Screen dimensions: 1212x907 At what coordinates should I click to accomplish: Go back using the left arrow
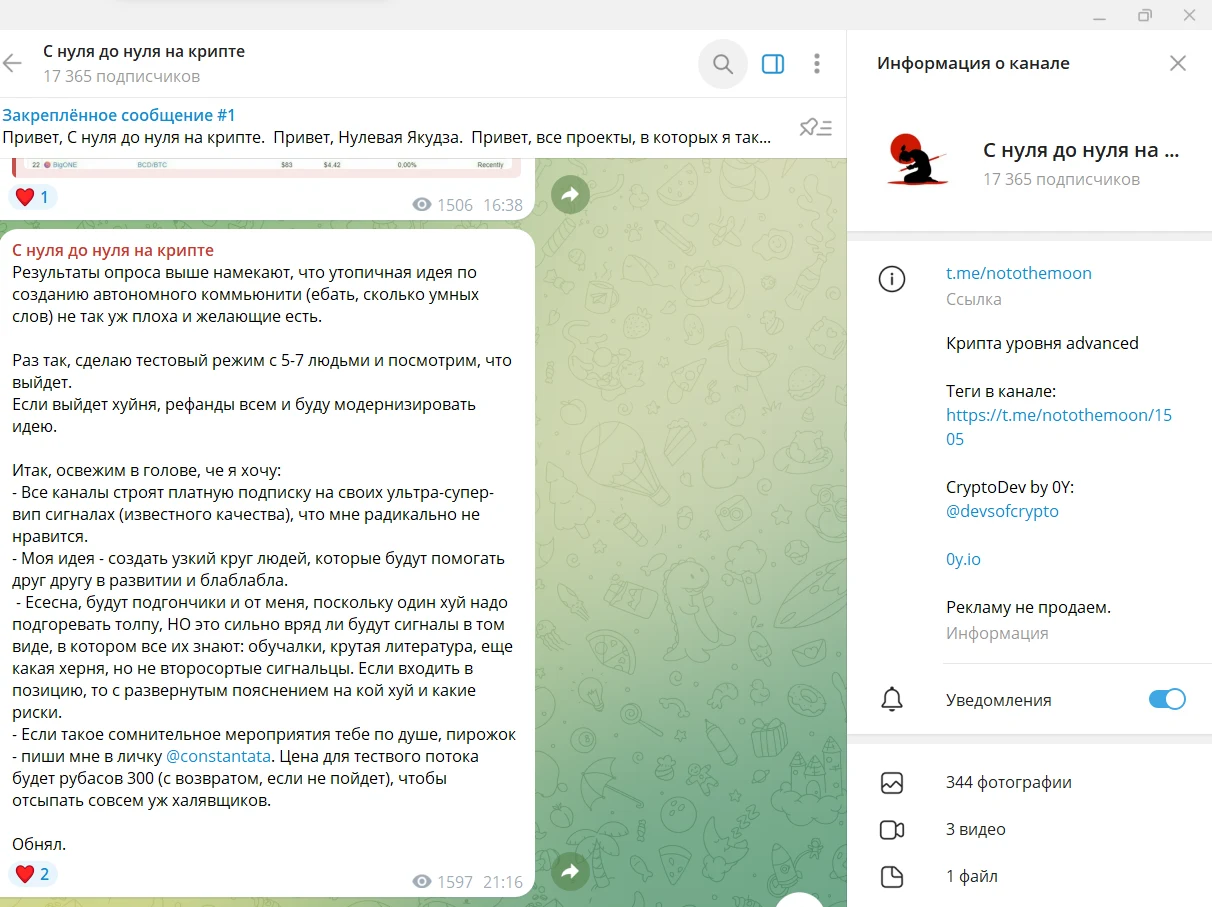(x=12, y=64)
